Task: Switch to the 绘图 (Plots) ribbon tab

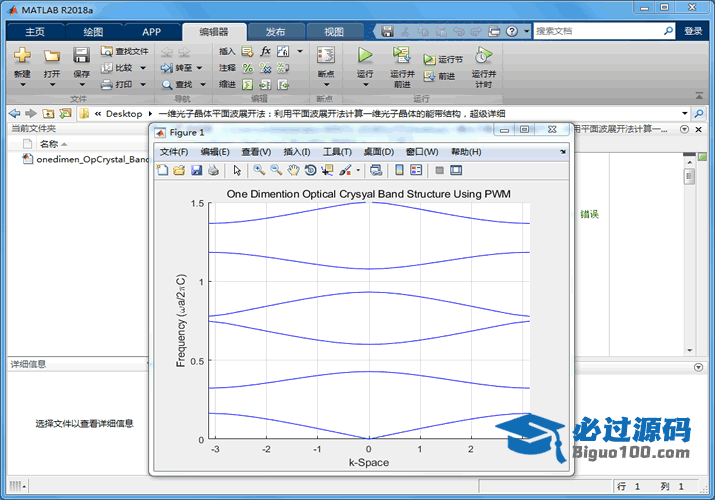Action: coord(93,31)
